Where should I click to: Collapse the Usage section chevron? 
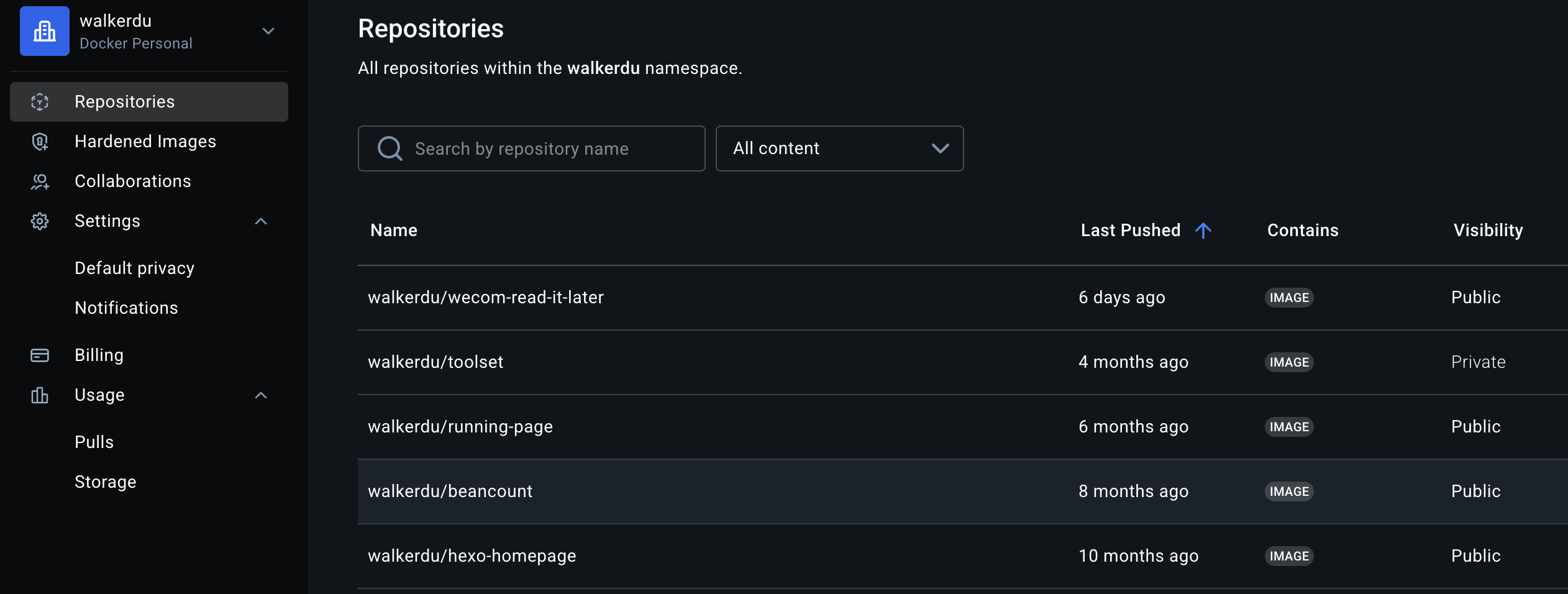(261, 395)
